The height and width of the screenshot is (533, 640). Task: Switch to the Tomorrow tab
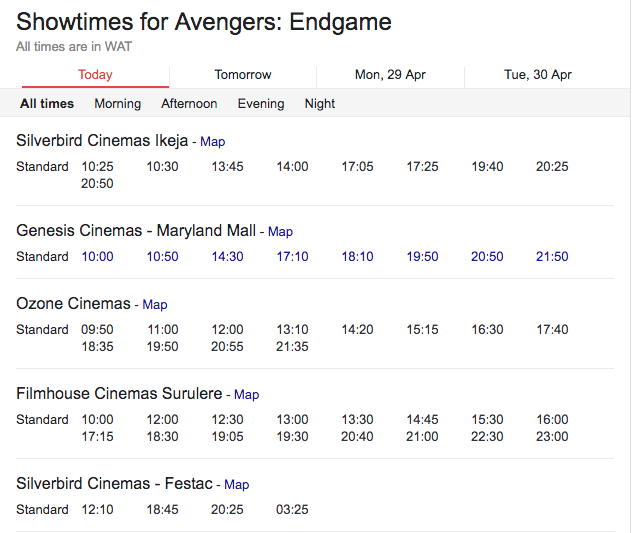(243, 75)
